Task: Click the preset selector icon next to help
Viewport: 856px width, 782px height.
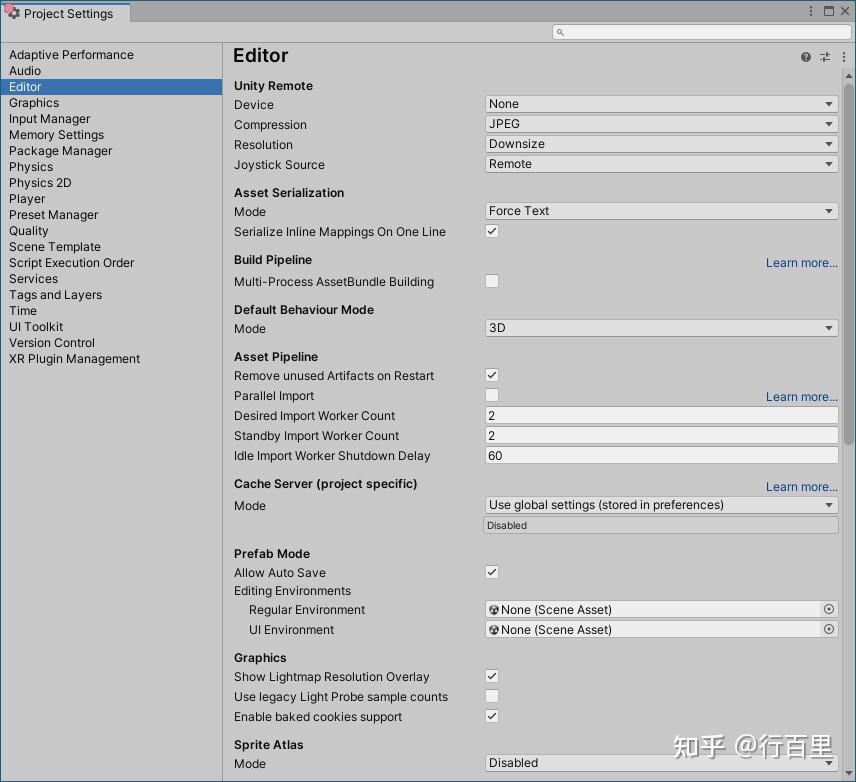Action: pos(825,57)
